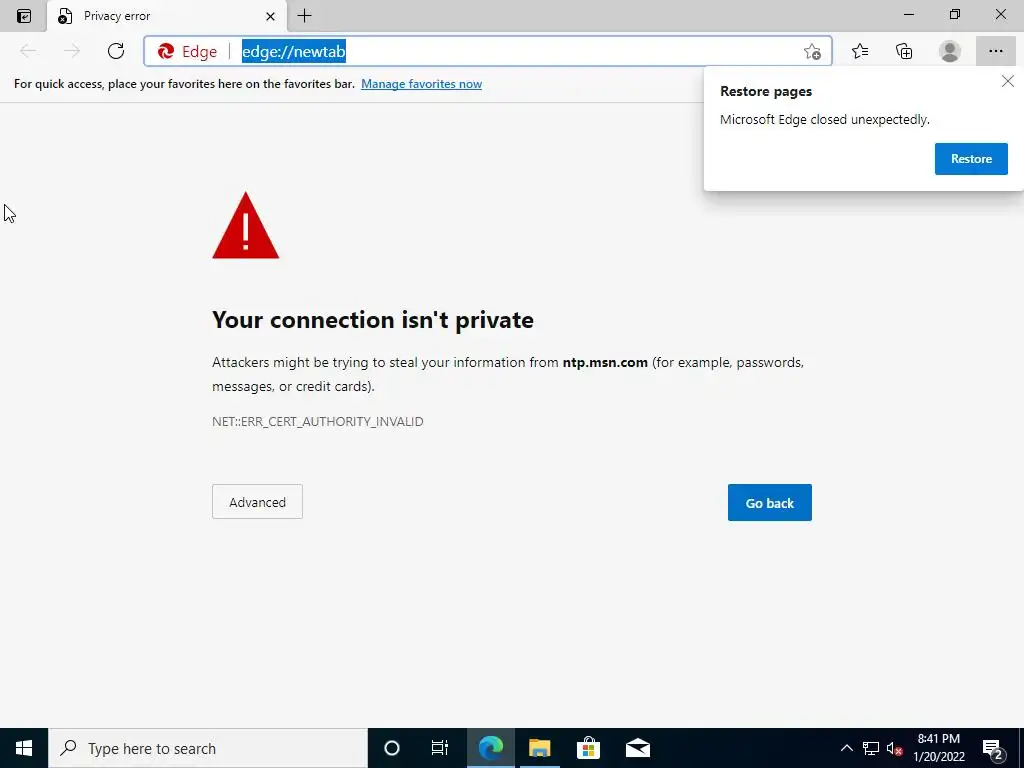
Task: Select the Privacy error tab
Action: pyautogui.click(x=167, y=16)
